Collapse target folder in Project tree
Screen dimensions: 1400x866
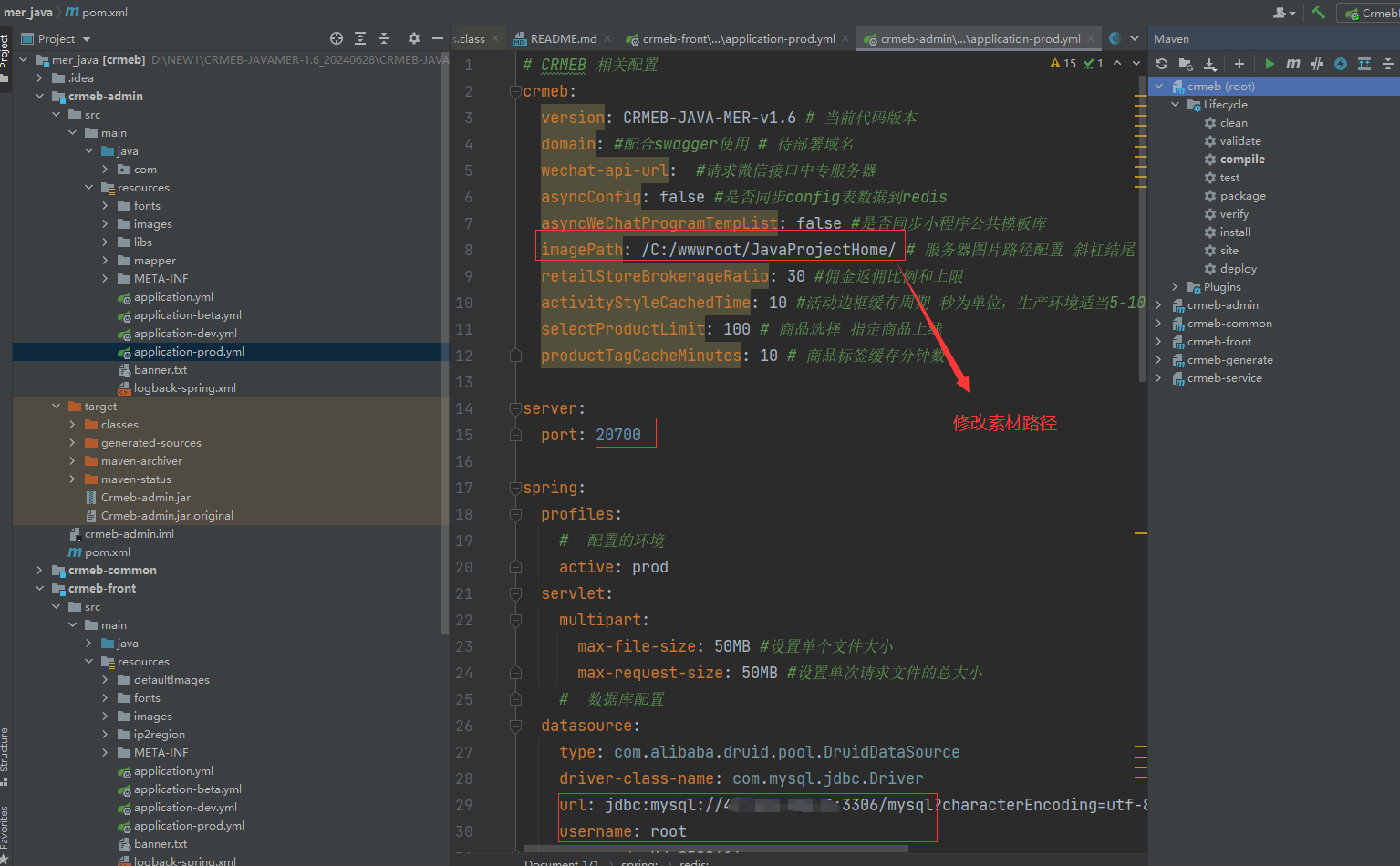tap(56, 406)
